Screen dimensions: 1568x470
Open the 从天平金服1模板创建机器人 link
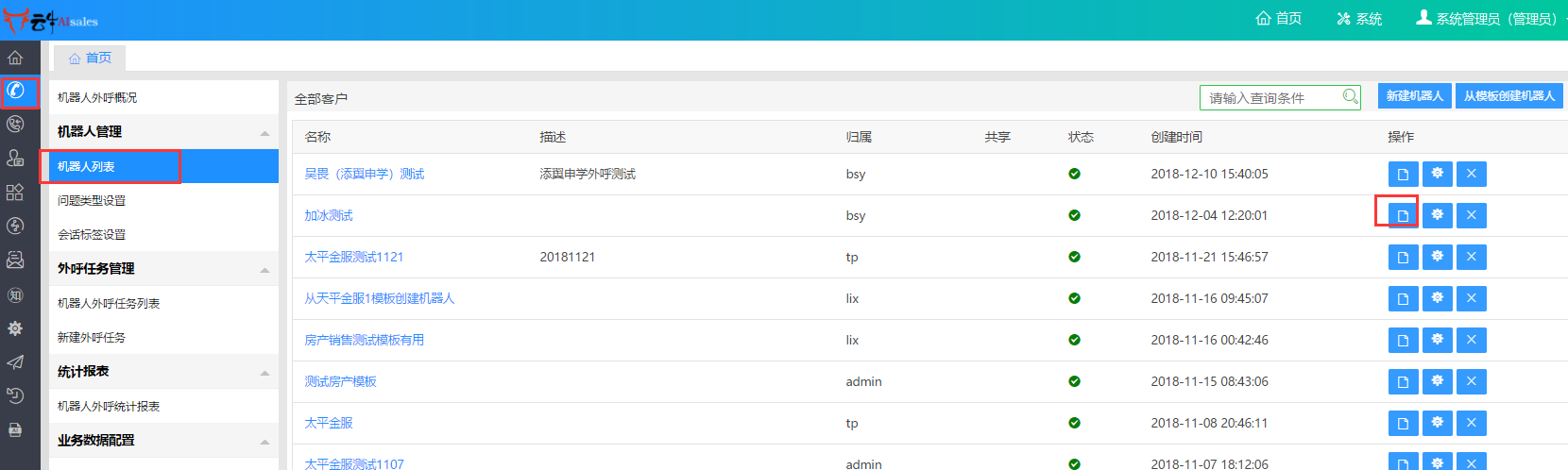(379, 298)
